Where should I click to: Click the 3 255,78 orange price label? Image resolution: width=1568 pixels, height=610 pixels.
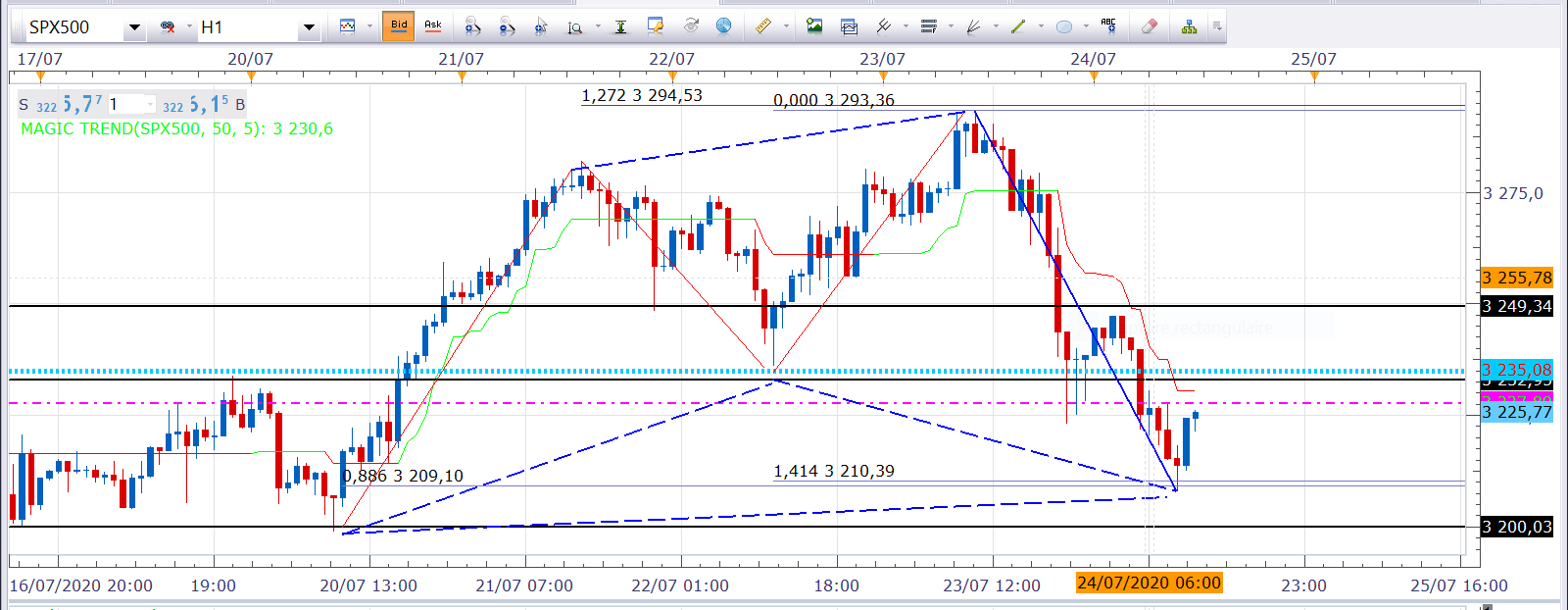[1517, 278]
